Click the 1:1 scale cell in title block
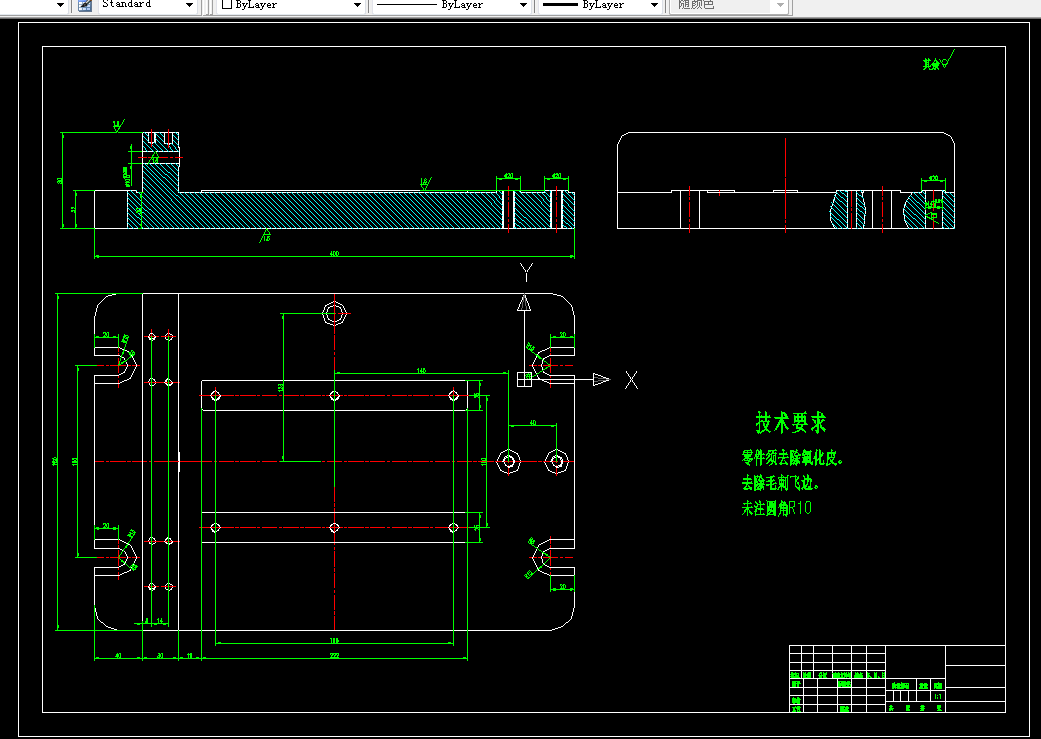1041x739 pixels. pos(938,697)
